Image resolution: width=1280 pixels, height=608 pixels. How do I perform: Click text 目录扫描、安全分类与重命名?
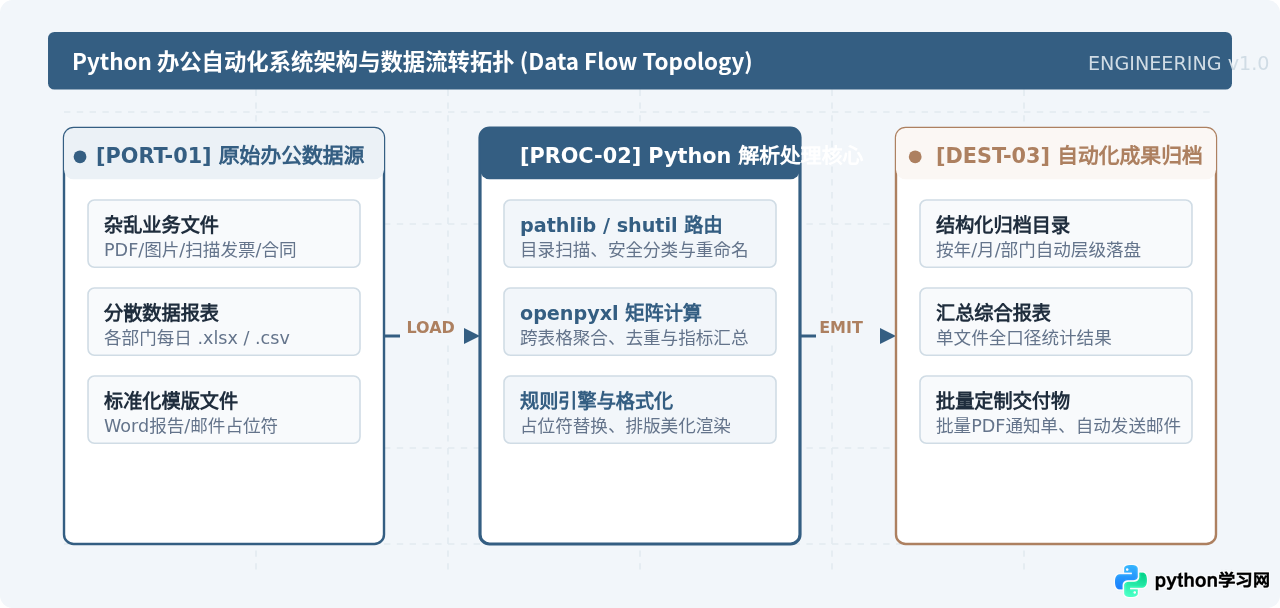pyautogui.click(x=634, y=250)
